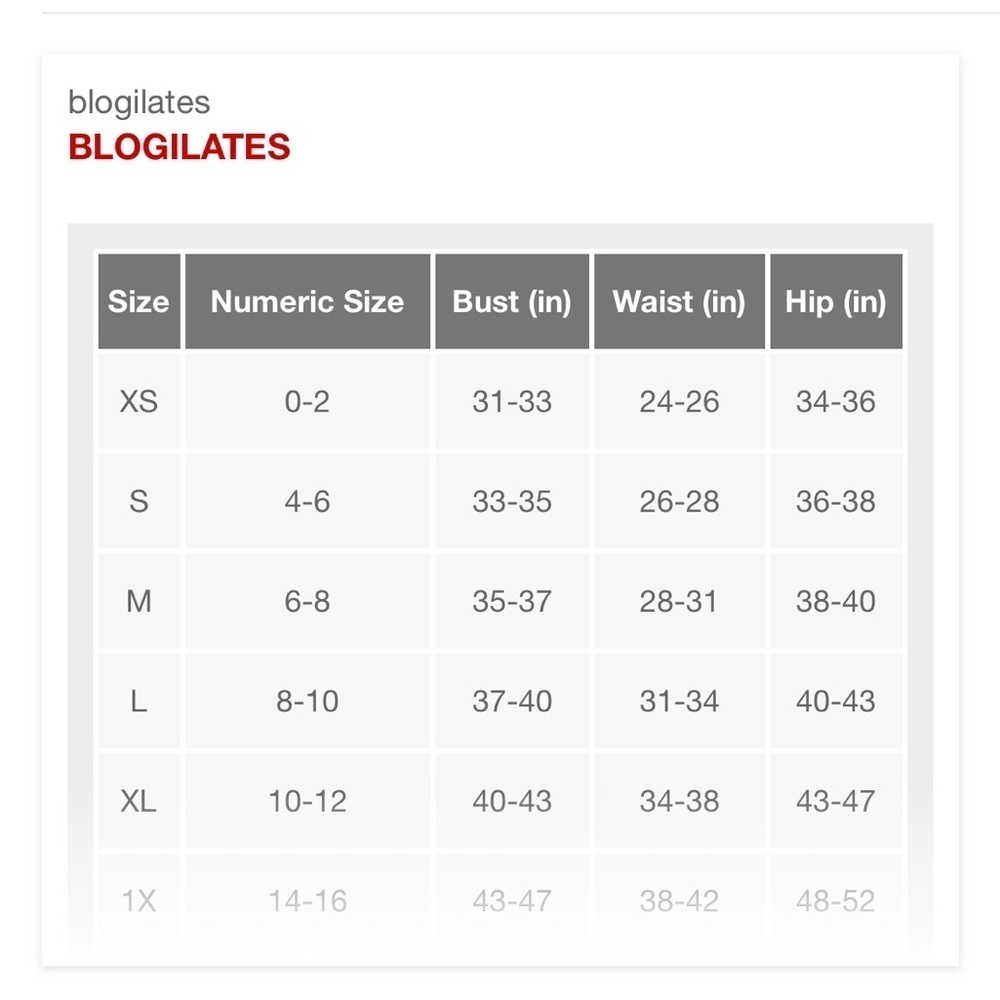
Task: Click numeric size cell 0-2
Action: point(307,402)
